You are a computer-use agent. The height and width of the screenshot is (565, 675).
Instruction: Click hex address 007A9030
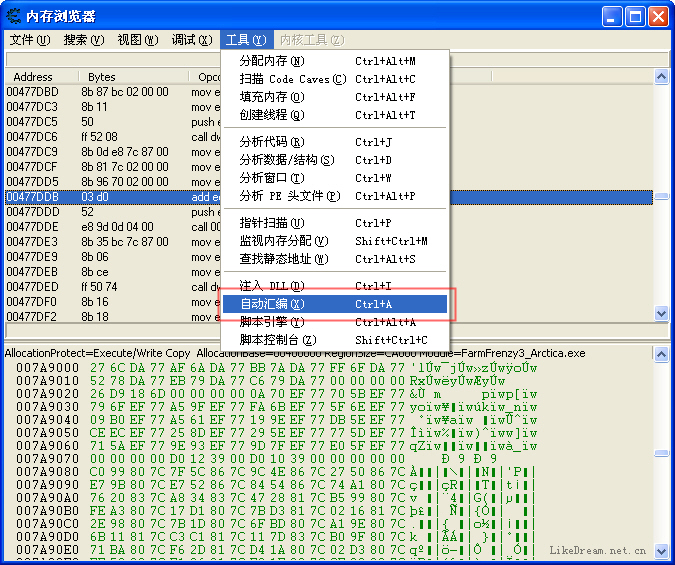(48, 407)
